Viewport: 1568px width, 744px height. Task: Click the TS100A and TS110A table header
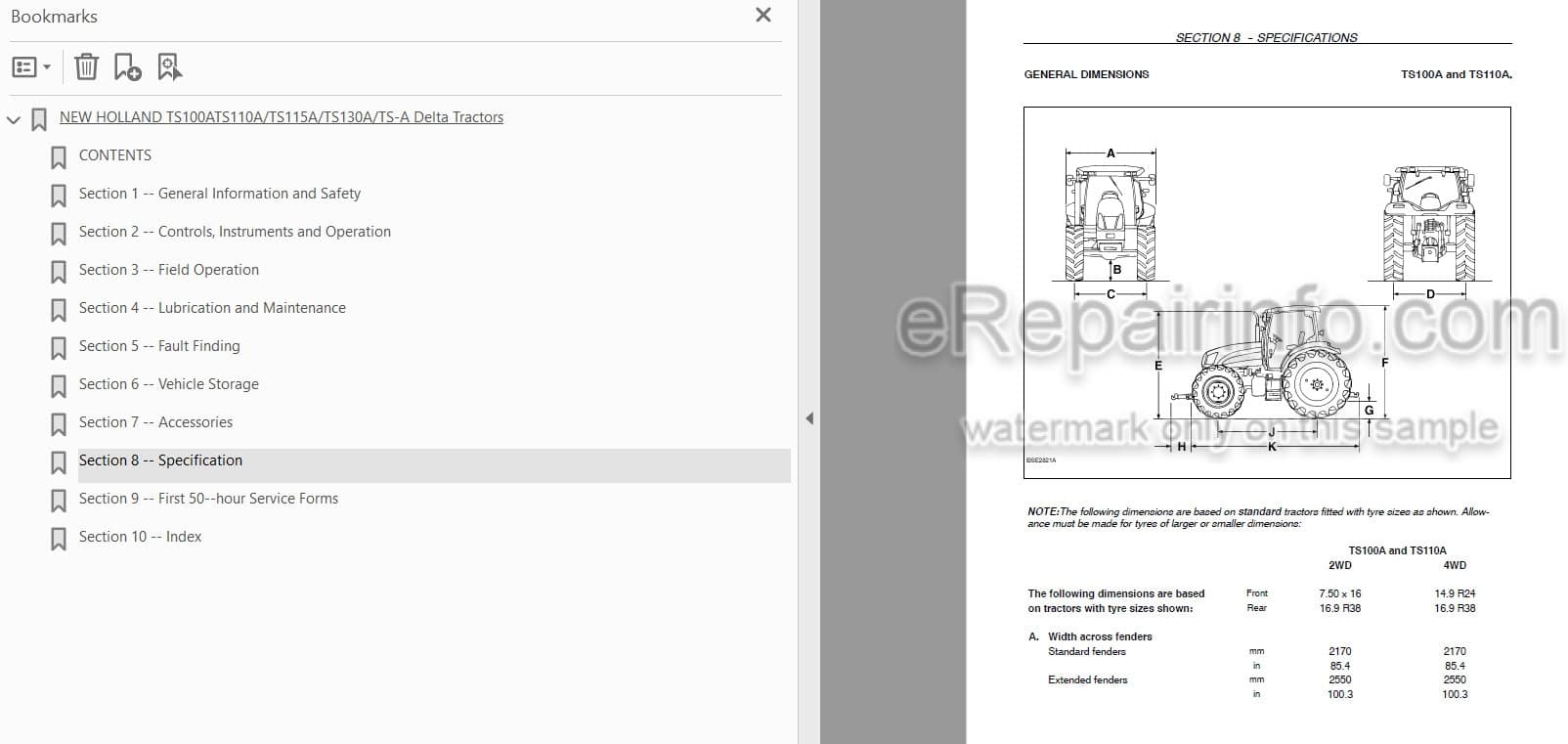click(x=1397, y=550)
